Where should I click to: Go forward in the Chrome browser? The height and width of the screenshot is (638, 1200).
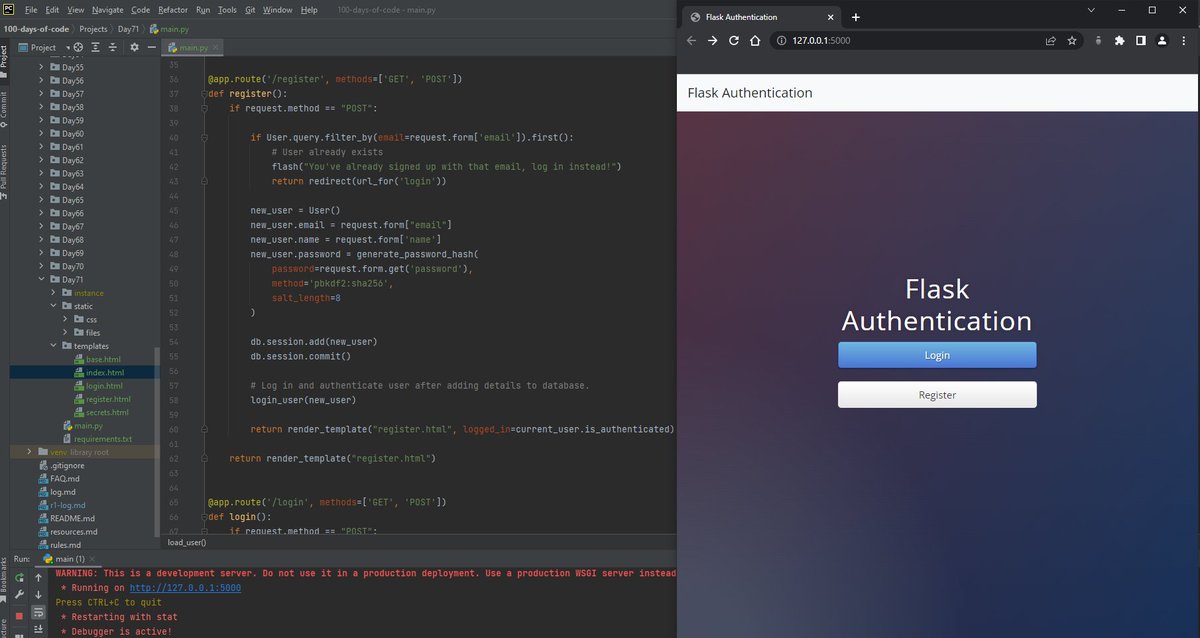[712, 41]
